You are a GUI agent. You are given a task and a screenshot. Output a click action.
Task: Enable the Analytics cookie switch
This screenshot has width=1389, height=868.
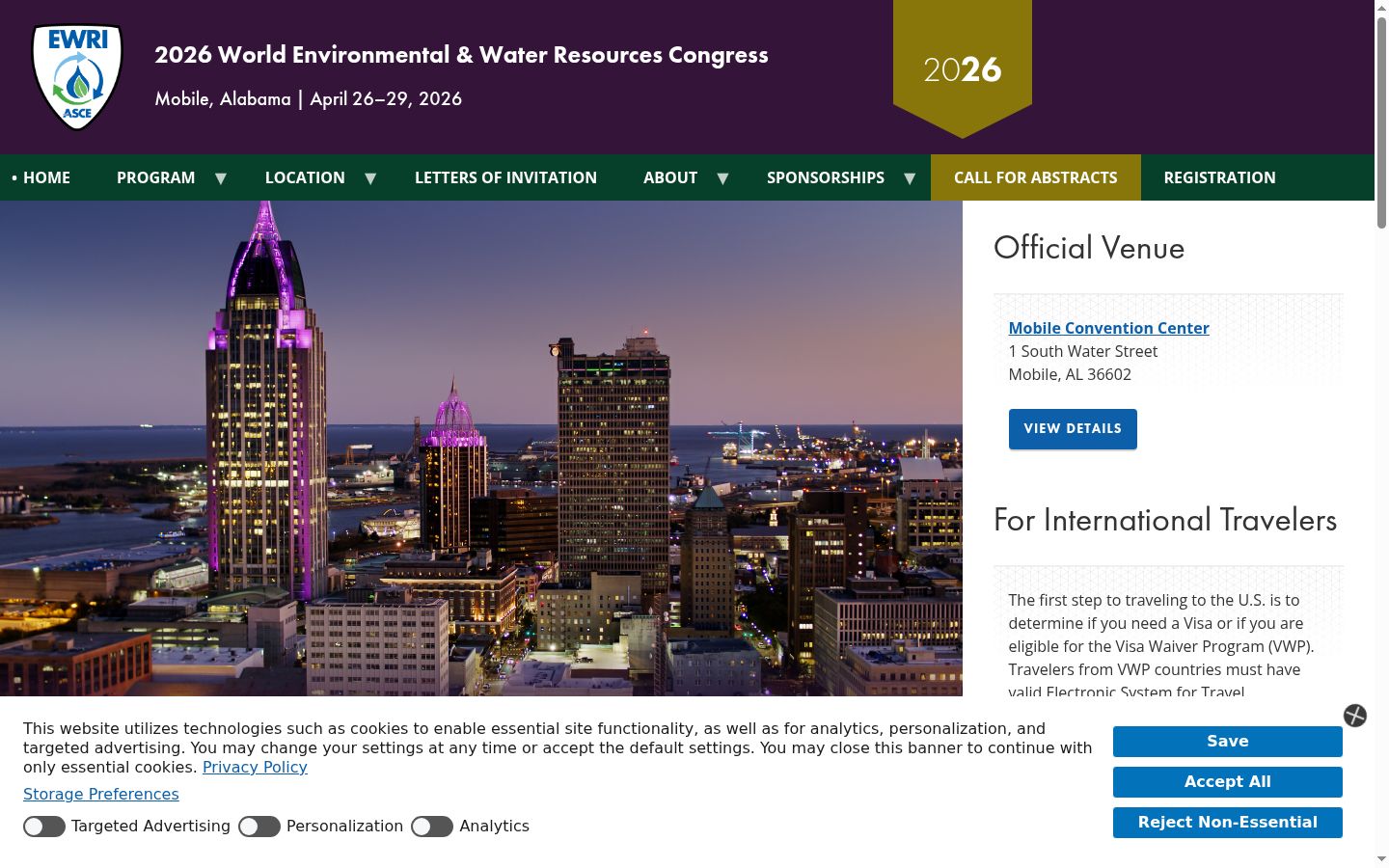click(x=432, y=827)
